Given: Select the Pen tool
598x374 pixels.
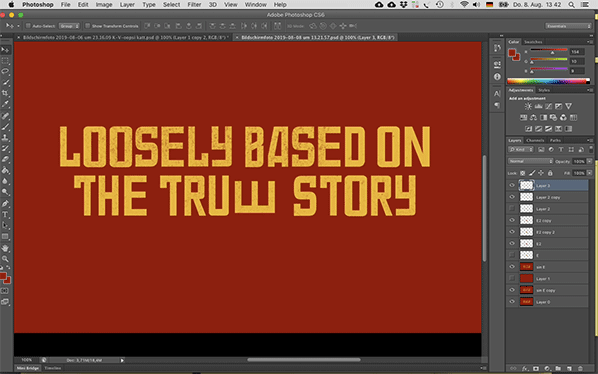Looking at the screenshot, I should click(5, 204).
